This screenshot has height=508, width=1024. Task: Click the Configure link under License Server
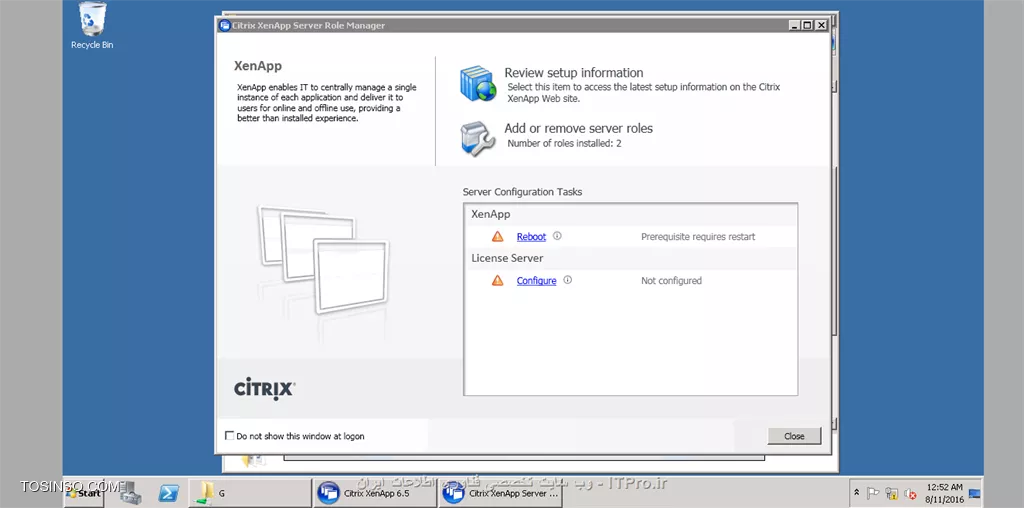tap(536, 281)
